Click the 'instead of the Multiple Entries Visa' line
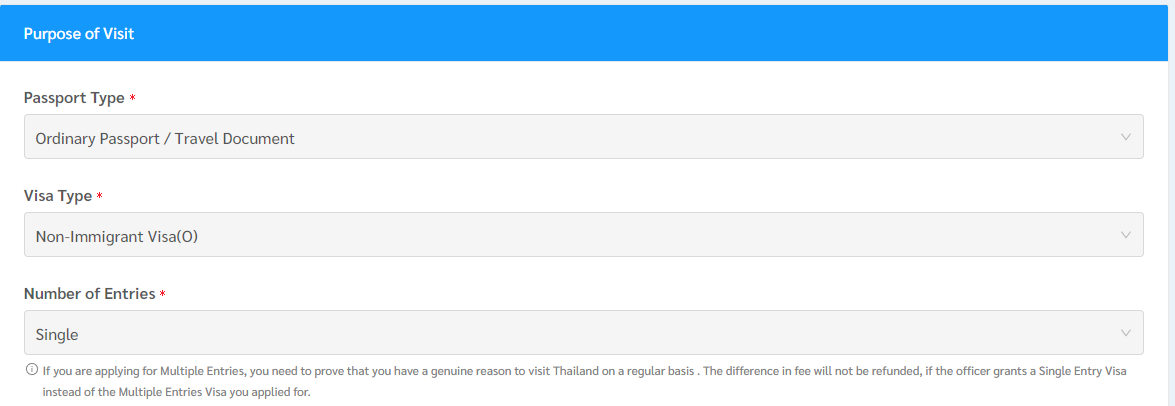 coord(176,393)
